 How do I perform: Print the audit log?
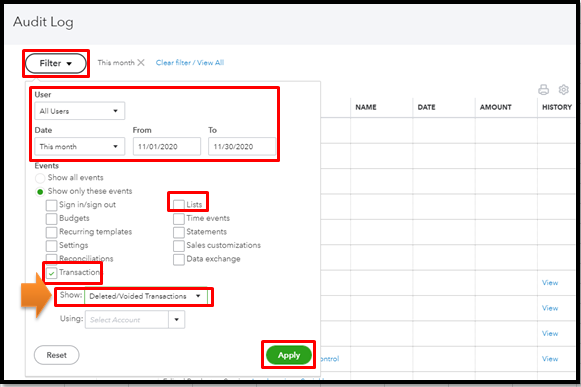click(544, 89)
